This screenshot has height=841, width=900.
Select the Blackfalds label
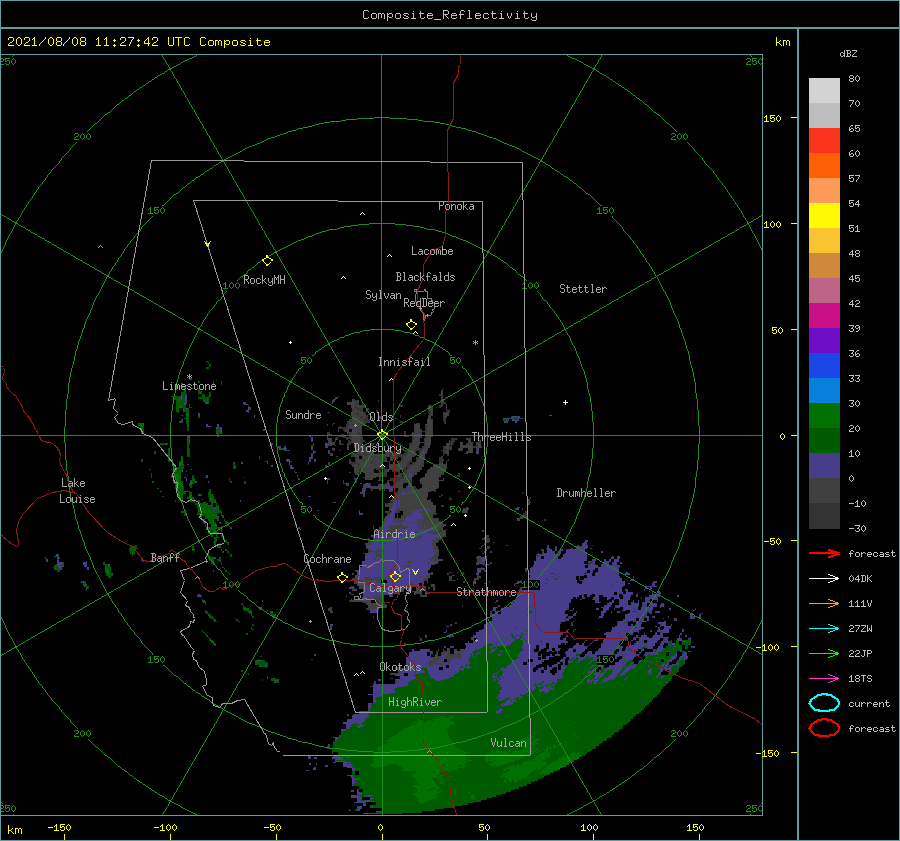click(x=425, y=277)
